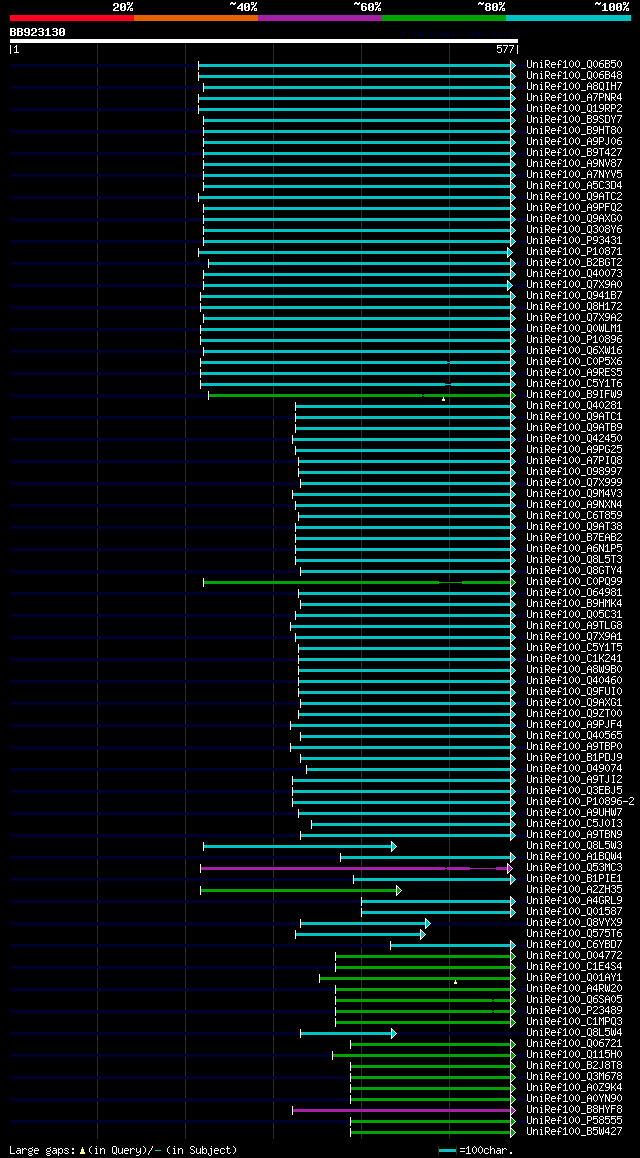Click the purple alignment bar for Q53MC3
The width and height of the screenshot is (640, 1158).
click(357, 868)
